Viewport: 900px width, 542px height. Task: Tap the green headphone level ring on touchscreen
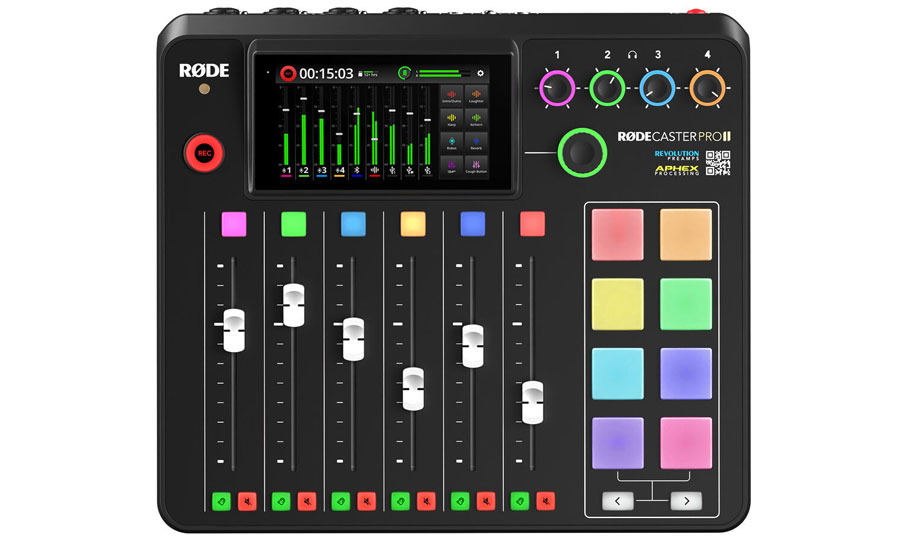(405, 73)
